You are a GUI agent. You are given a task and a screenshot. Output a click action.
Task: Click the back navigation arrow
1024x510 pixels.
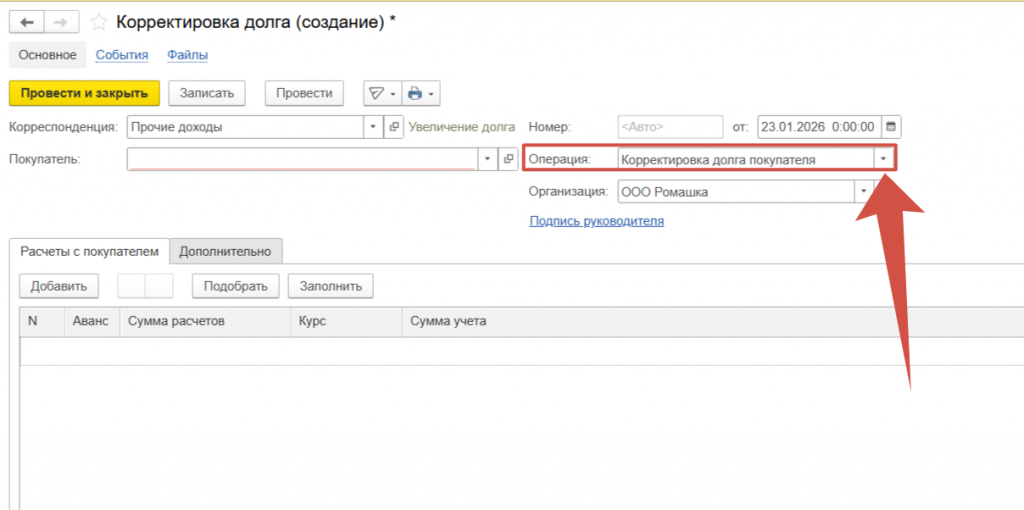[27, 22]
